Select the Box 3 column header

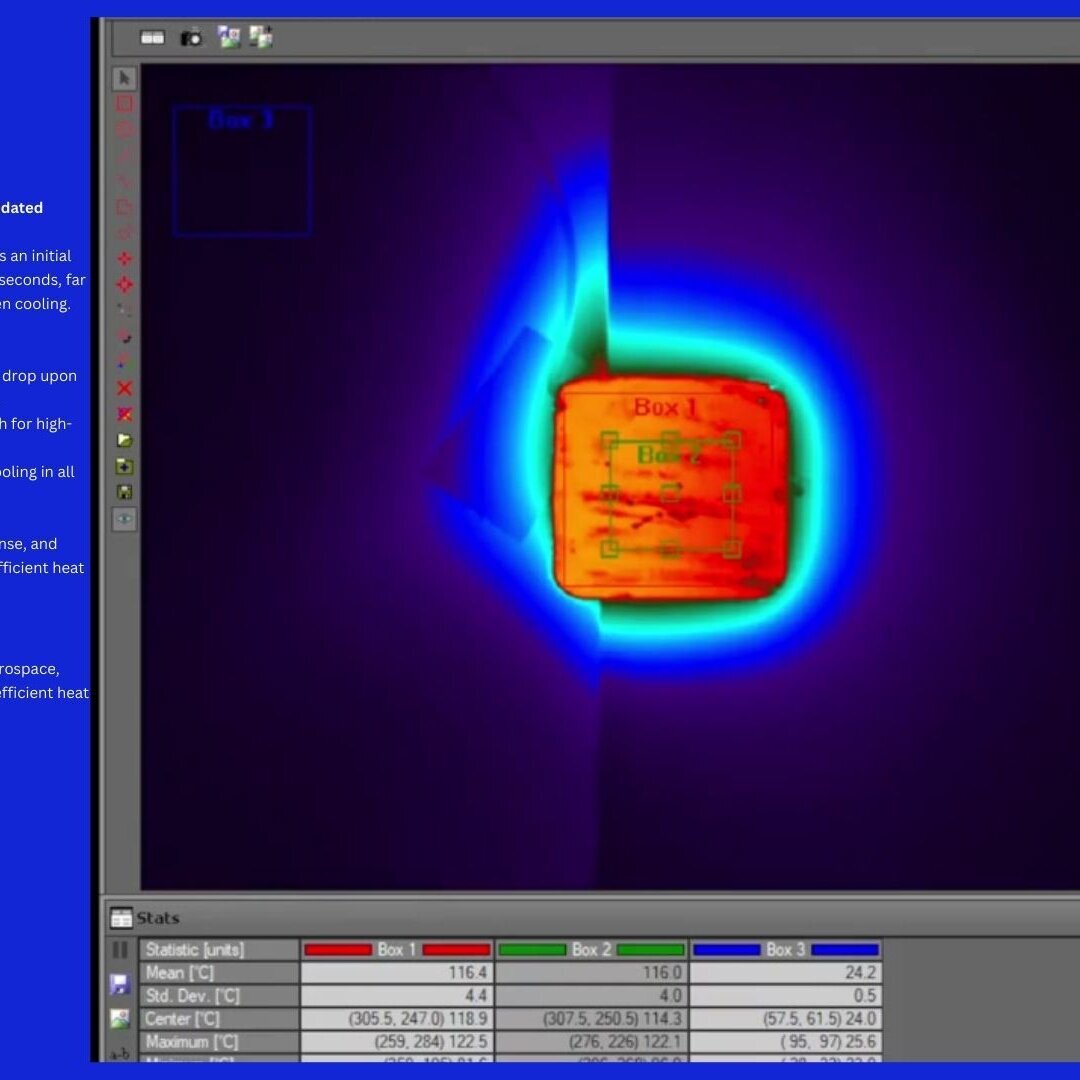pyautogui.click(x=786, y=950)
